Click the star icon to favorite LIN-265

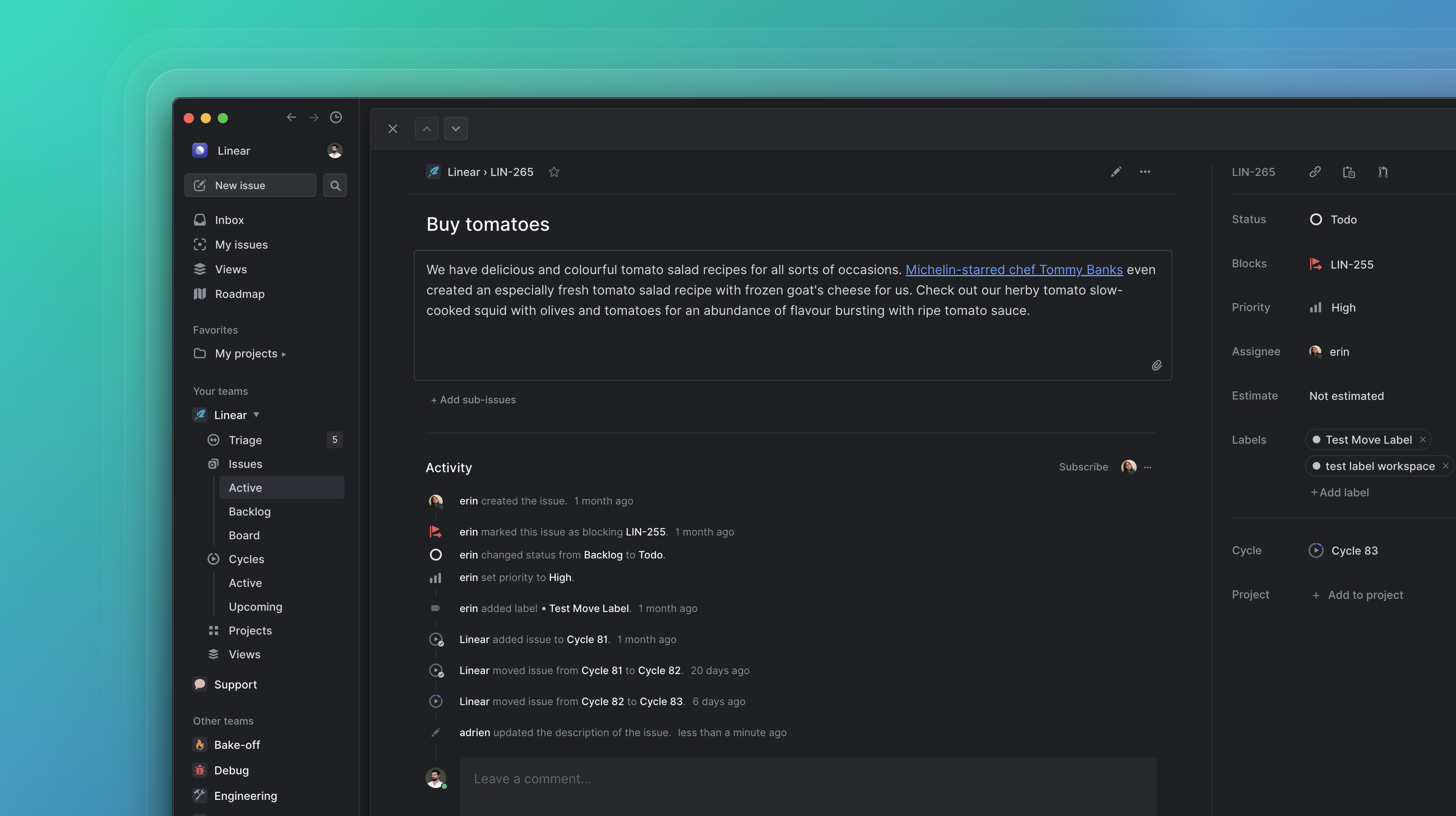tap(554, 172)
